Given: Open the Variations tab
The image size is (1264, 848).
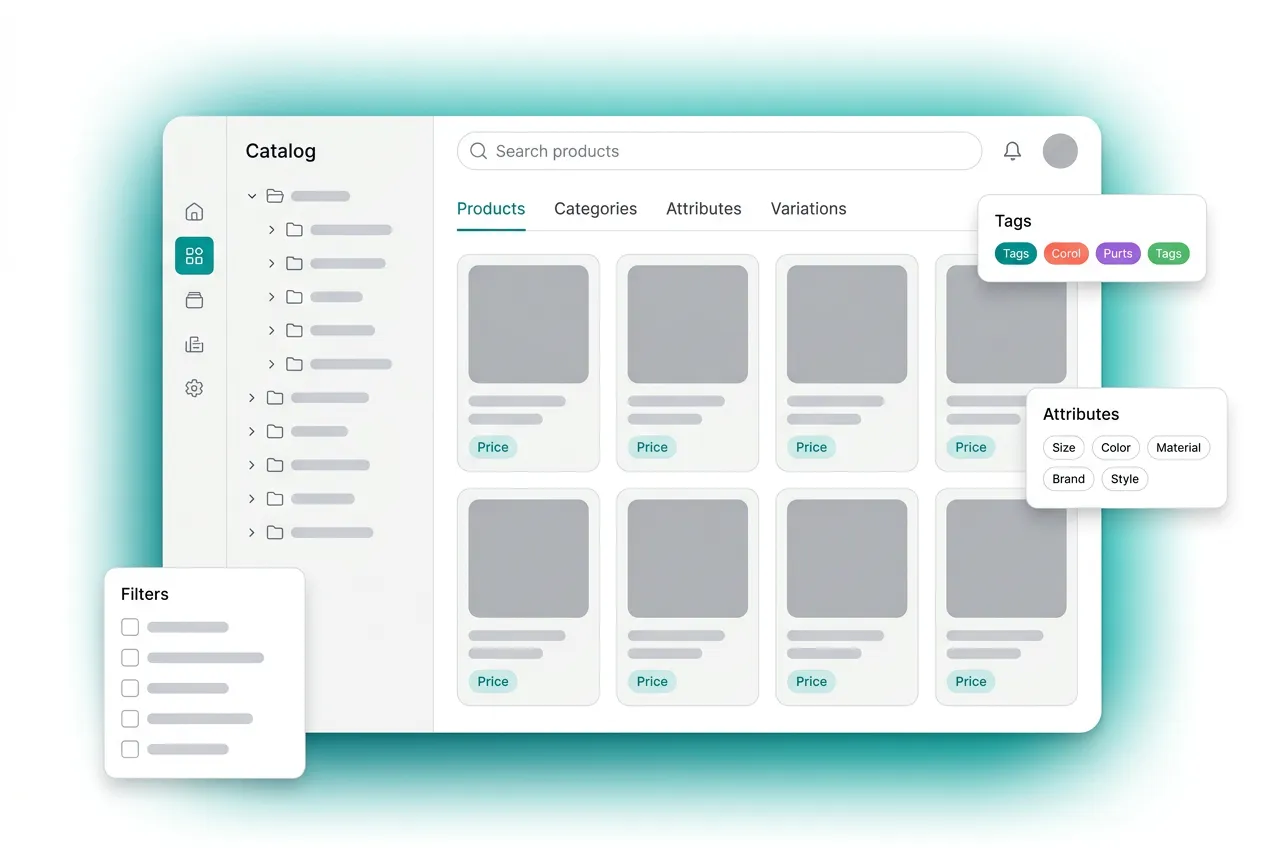Looking at the screenshot, I should (809, 208).
